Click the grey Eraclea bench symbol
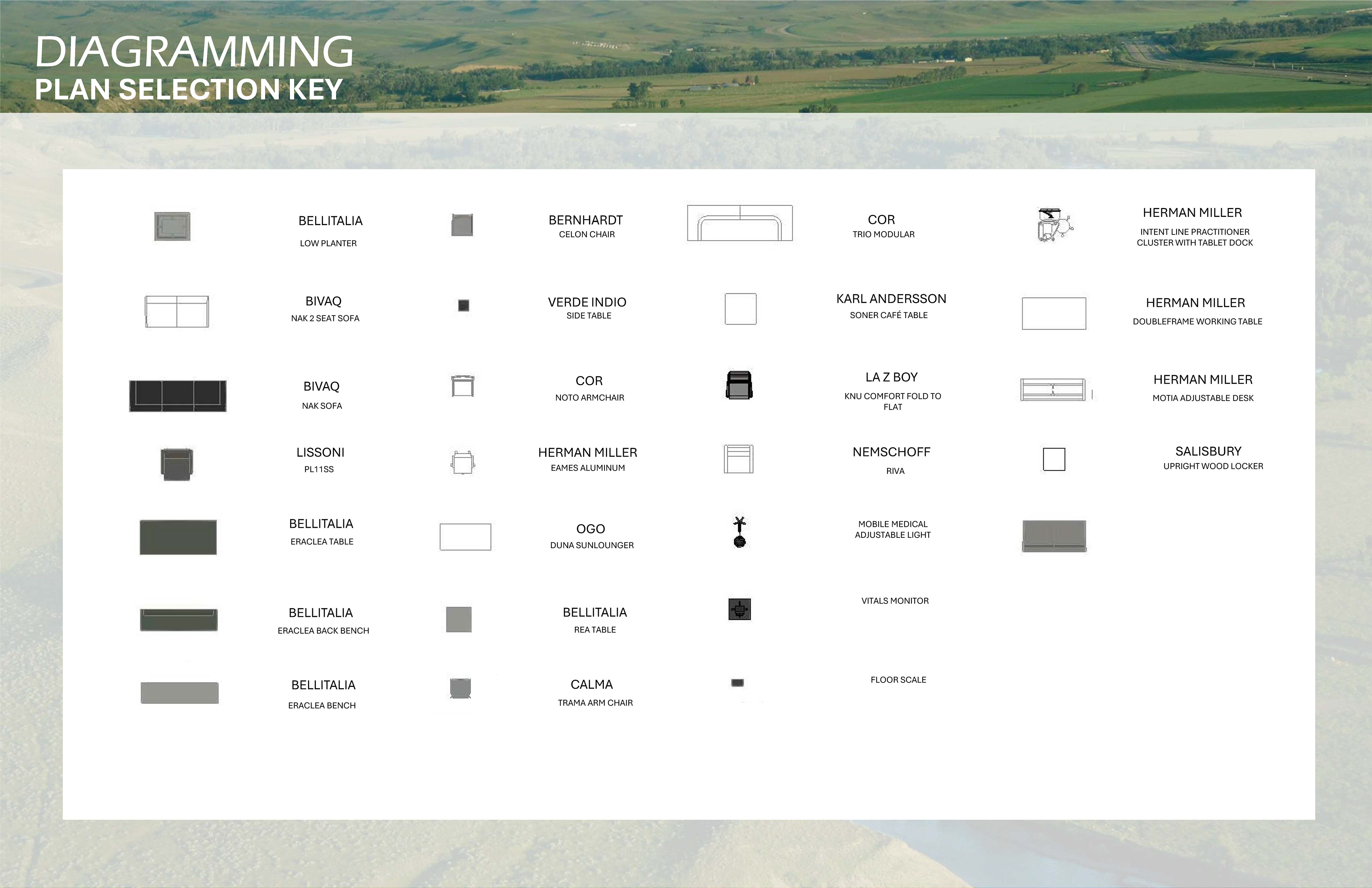The height and width of the screenshot is (888, 1372). (179, 693)
